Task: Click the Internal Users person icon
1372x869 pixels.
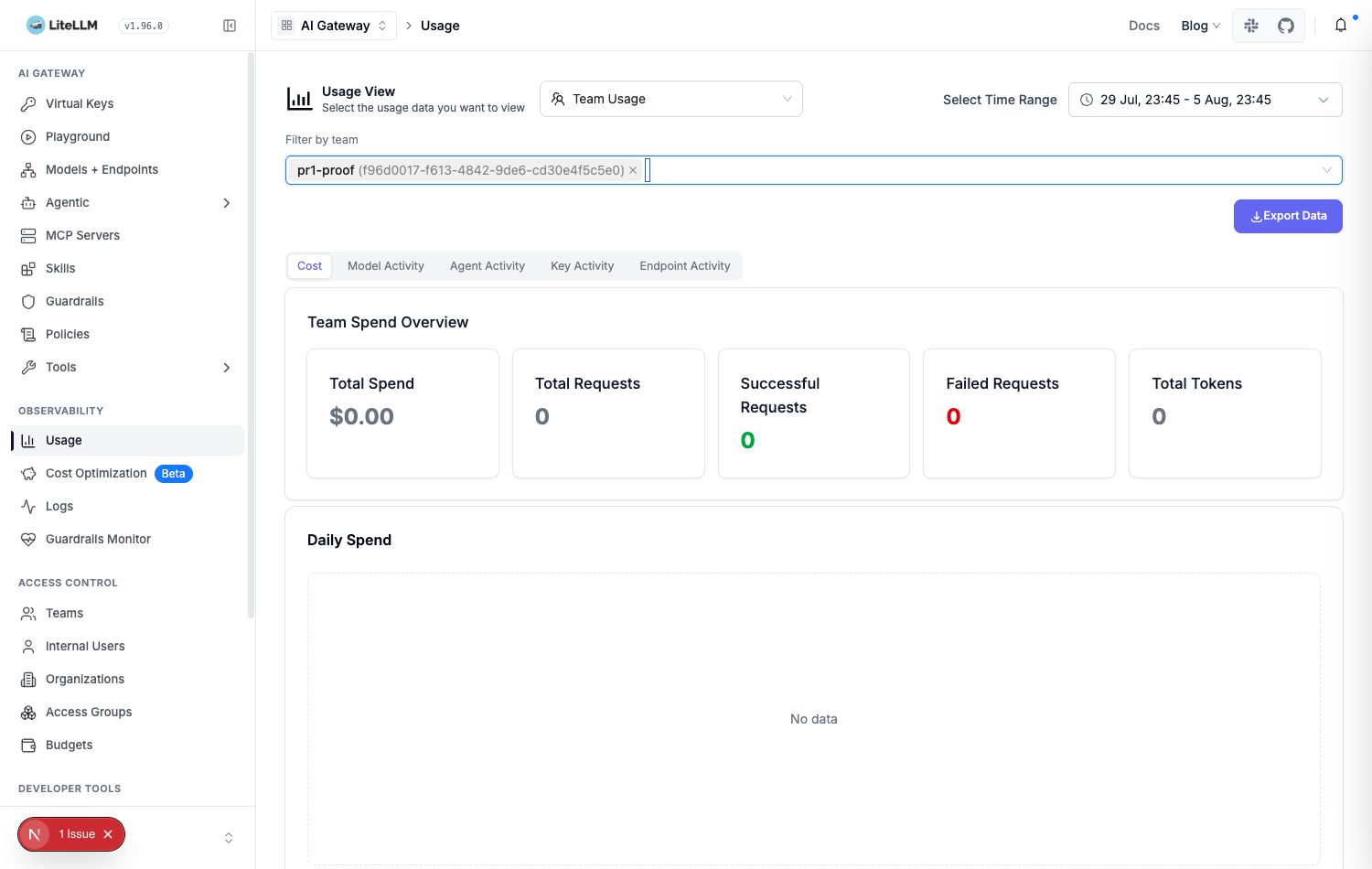Action: 28,647
